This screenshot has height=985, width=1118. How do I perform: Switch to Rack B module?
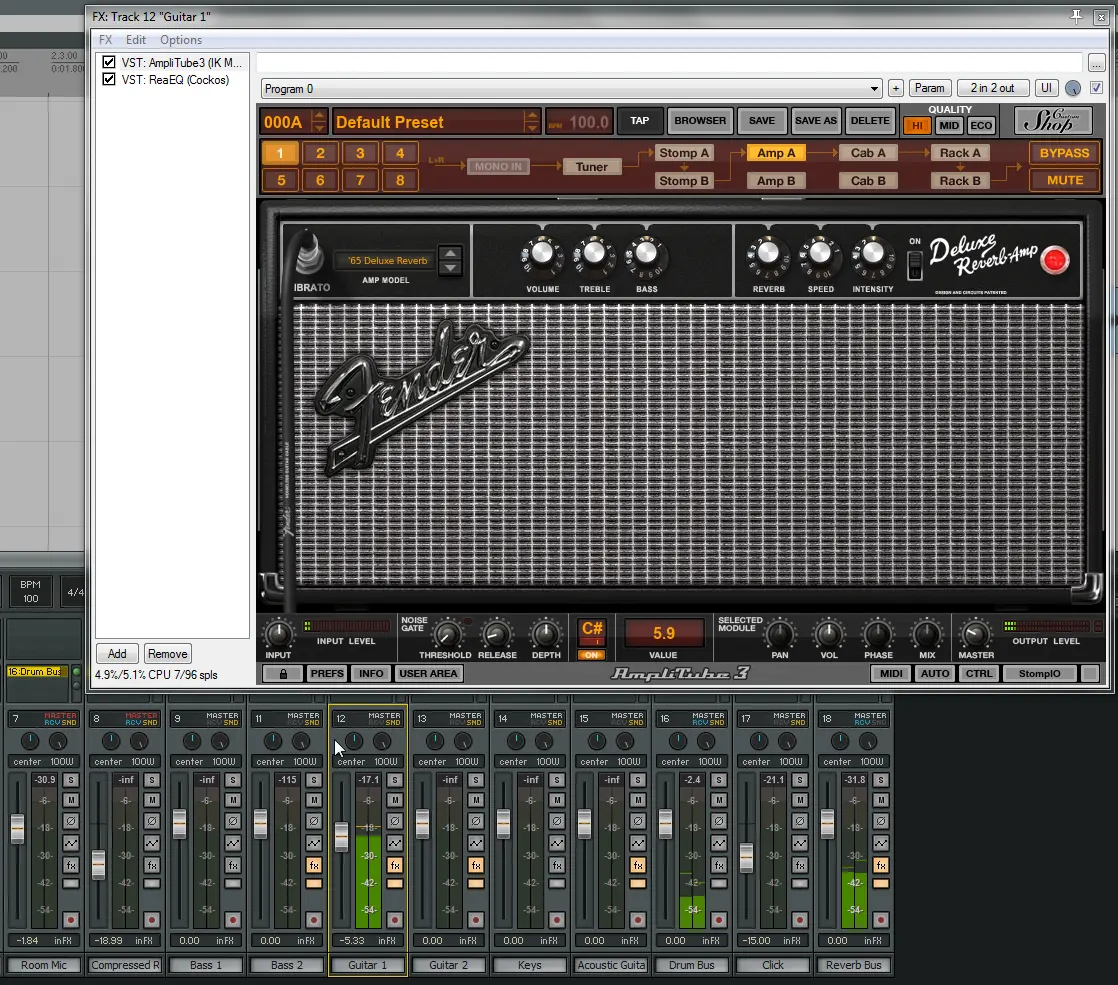click(x=959, y=180)
